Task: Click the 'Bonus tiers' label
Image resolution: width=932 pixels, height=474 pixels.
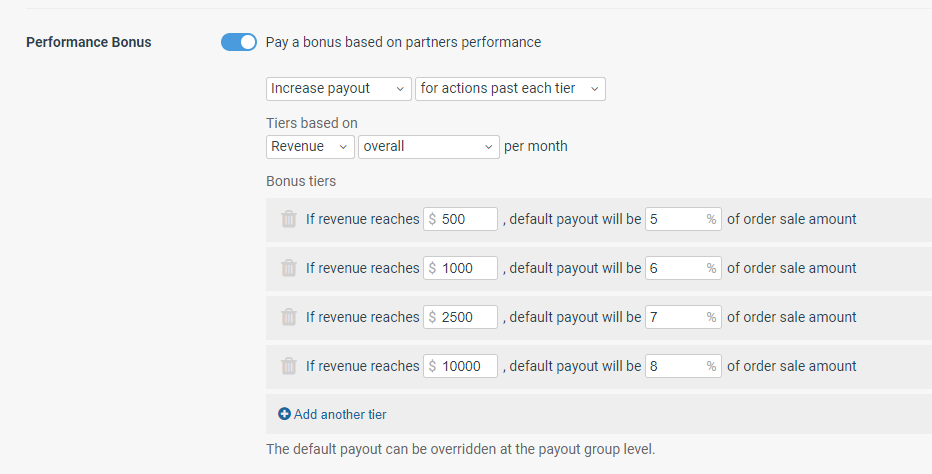Action: tap(301, 181)
